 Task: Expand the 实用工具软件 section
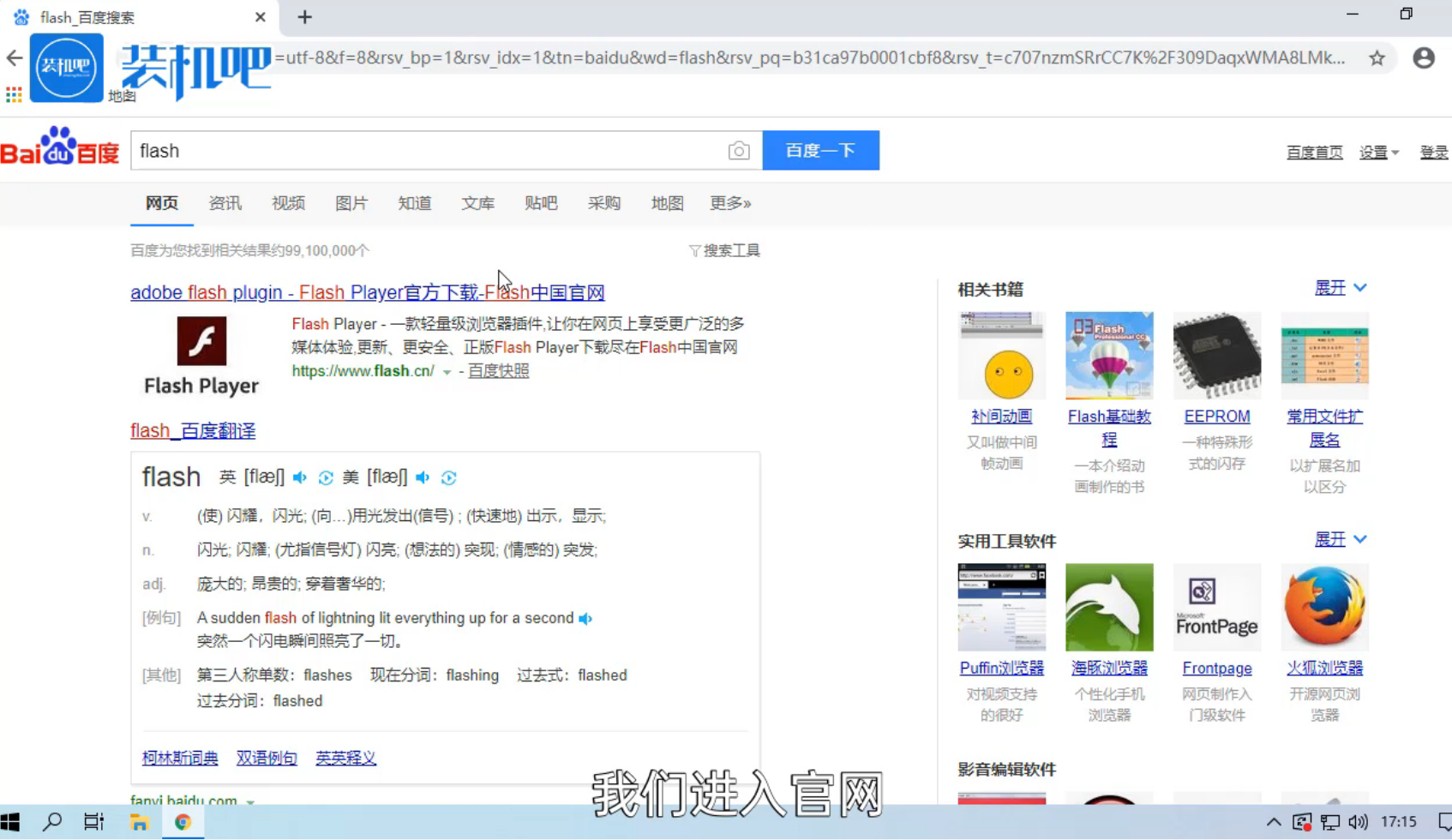[1340, 540]
